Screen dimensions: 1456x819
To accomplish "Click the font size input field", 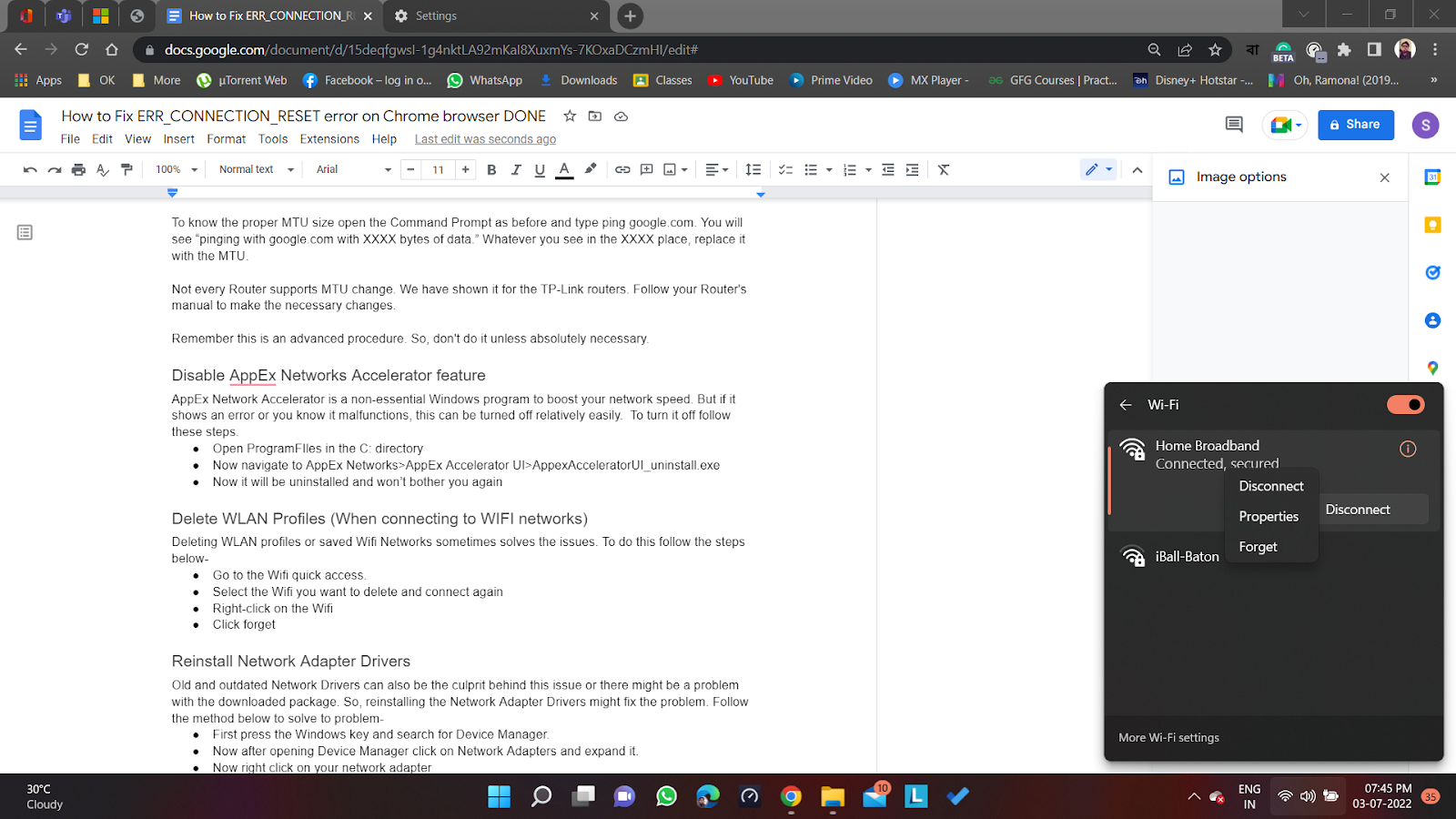I will point(438,169).
